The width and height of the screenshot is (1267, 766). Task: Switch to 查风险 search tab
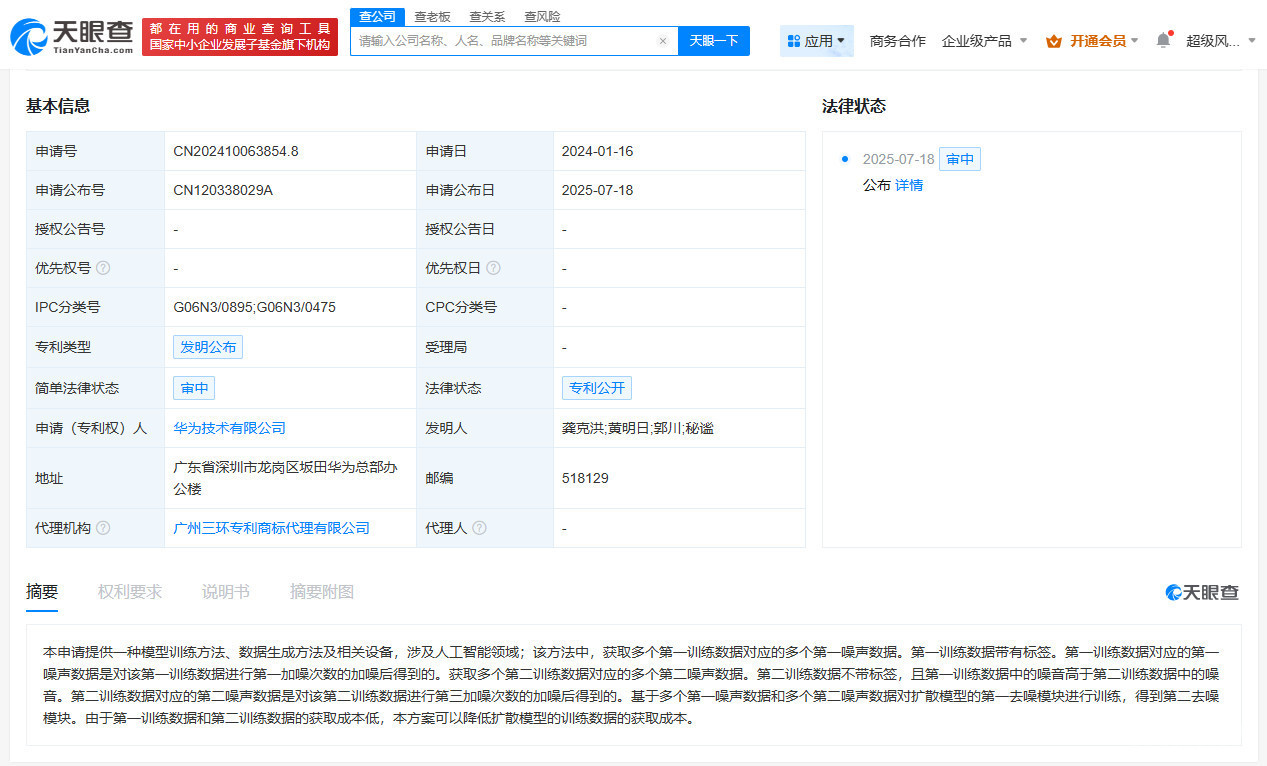[x=542, y=16]
